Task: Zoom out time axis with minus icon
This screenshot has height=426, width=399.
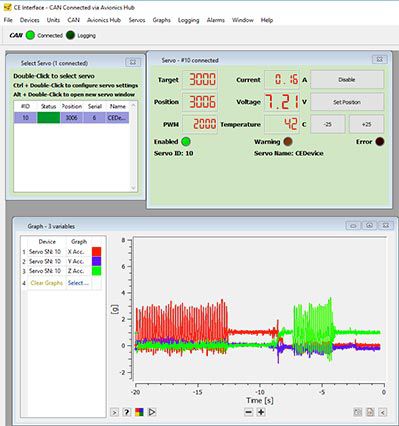Action: pos(249,412)
